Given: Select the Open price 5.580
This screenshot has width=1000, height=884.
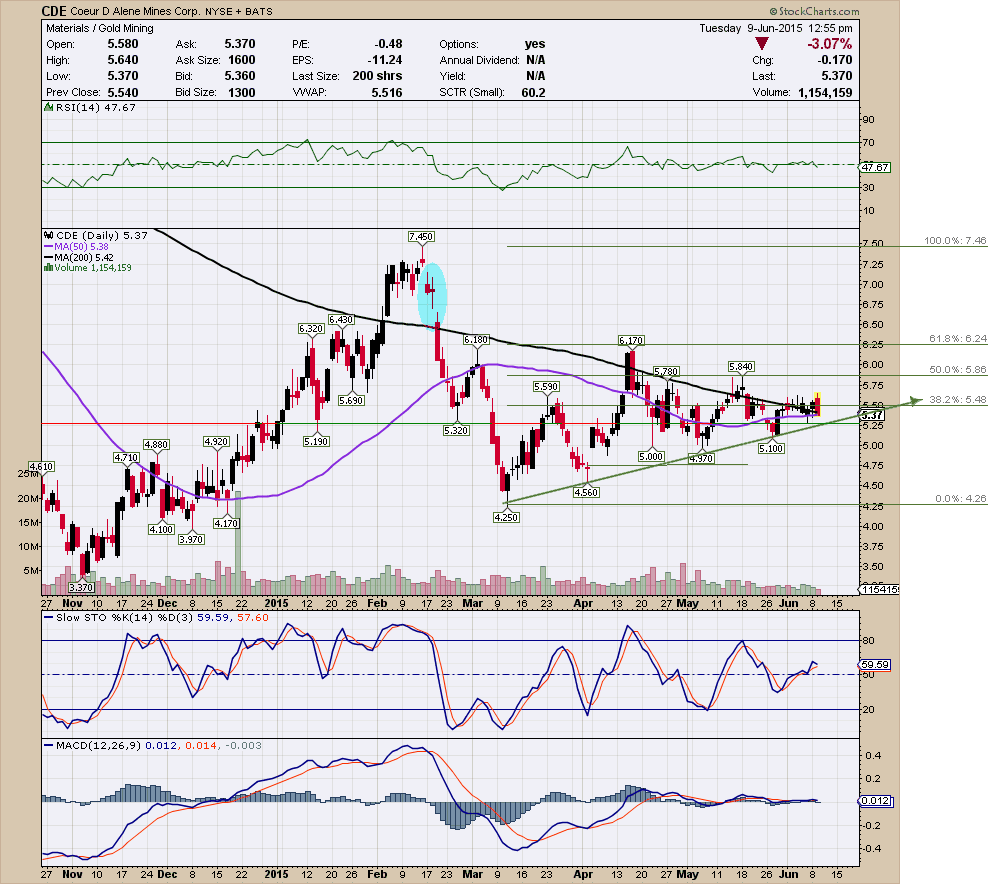Looking at the screenshot, I should (122, 44).
